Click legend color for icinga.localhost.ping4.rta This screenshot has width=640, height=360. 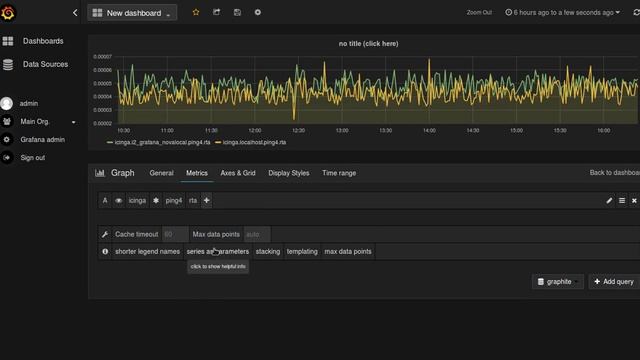click(x=218, y=142)
